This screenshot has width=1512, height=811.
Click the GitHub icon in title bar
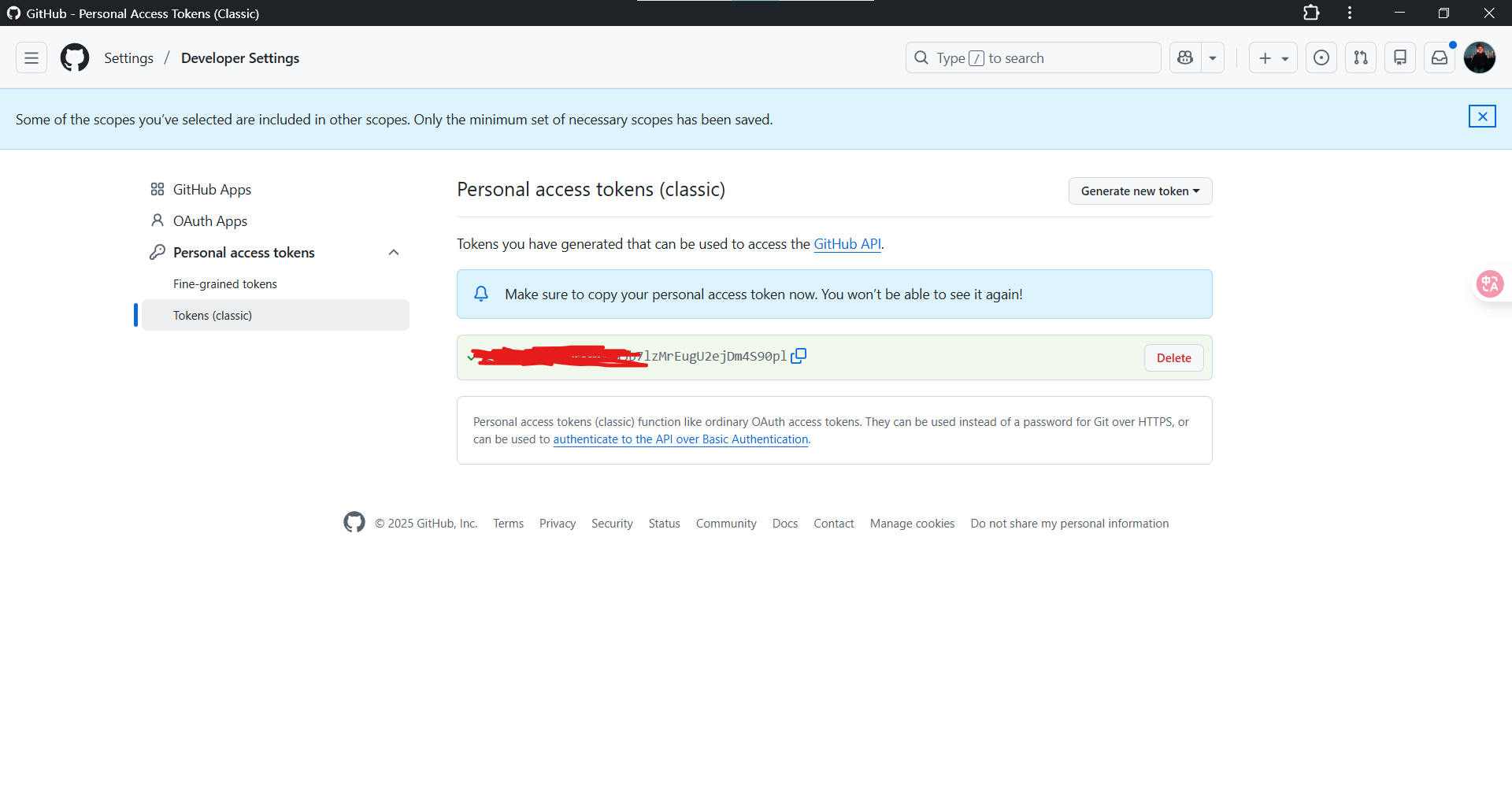[13, 13]
